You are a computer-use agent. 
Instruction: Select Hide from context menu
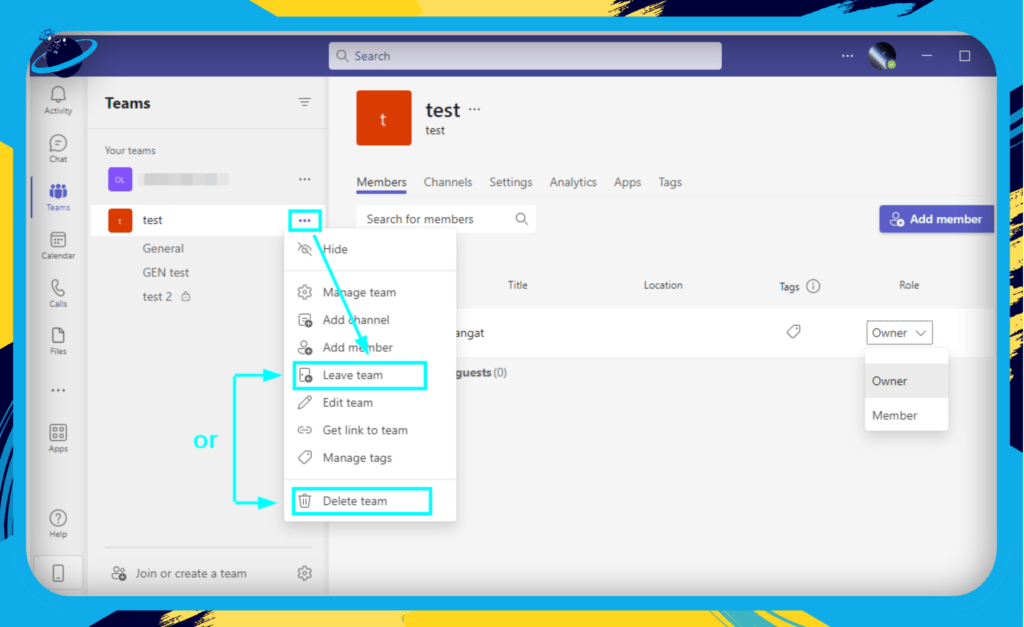[x=370, y=249]
